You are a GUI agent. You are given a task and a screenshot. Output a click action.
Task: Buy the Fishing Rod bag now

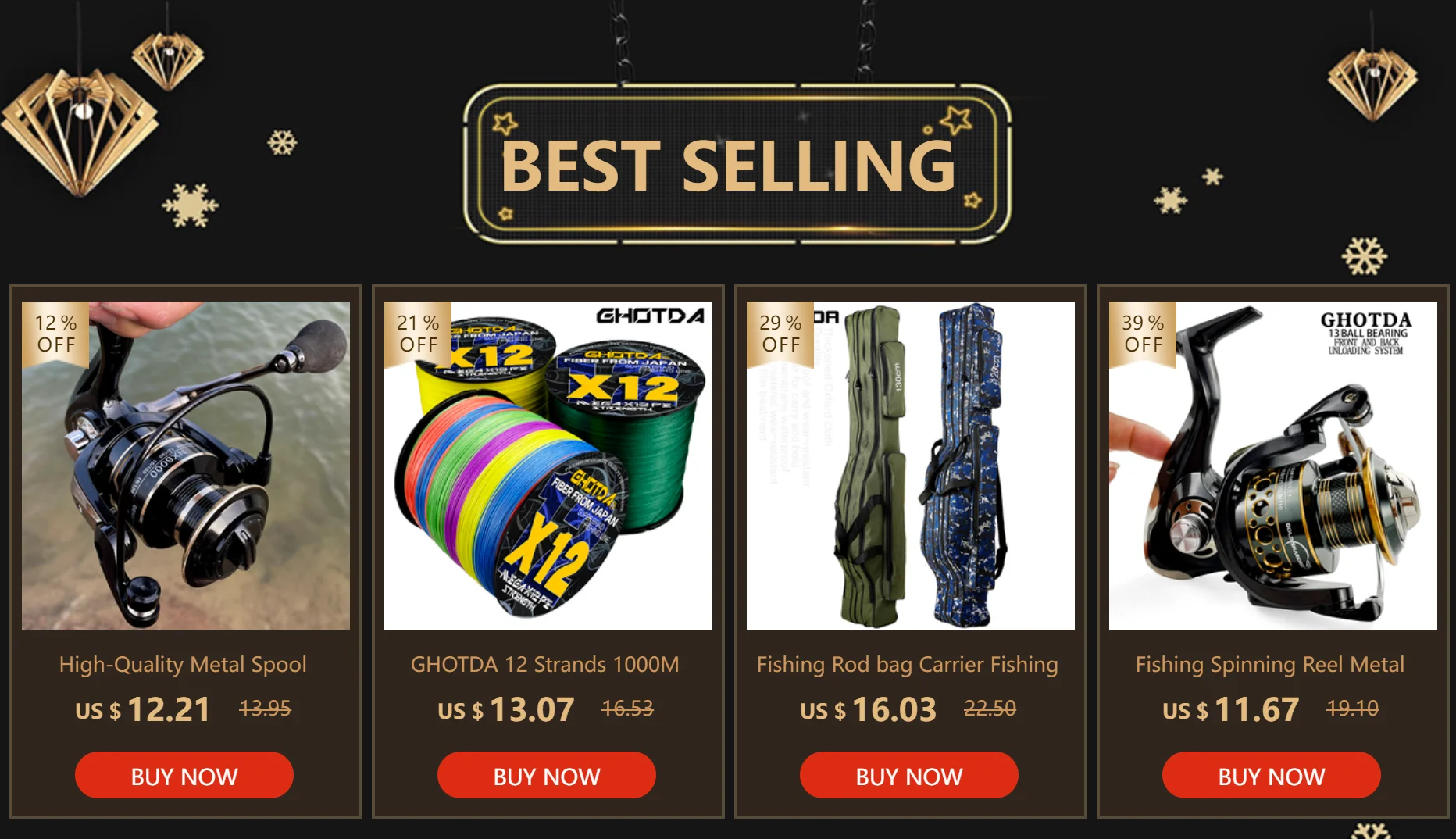[x=909, y=775]
